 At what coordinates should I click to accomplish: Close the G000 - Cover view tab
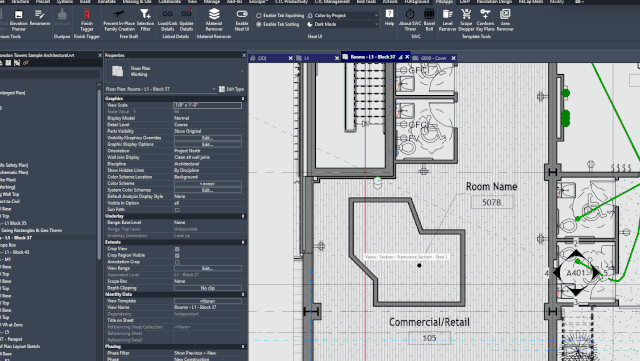tap(453, 58)
